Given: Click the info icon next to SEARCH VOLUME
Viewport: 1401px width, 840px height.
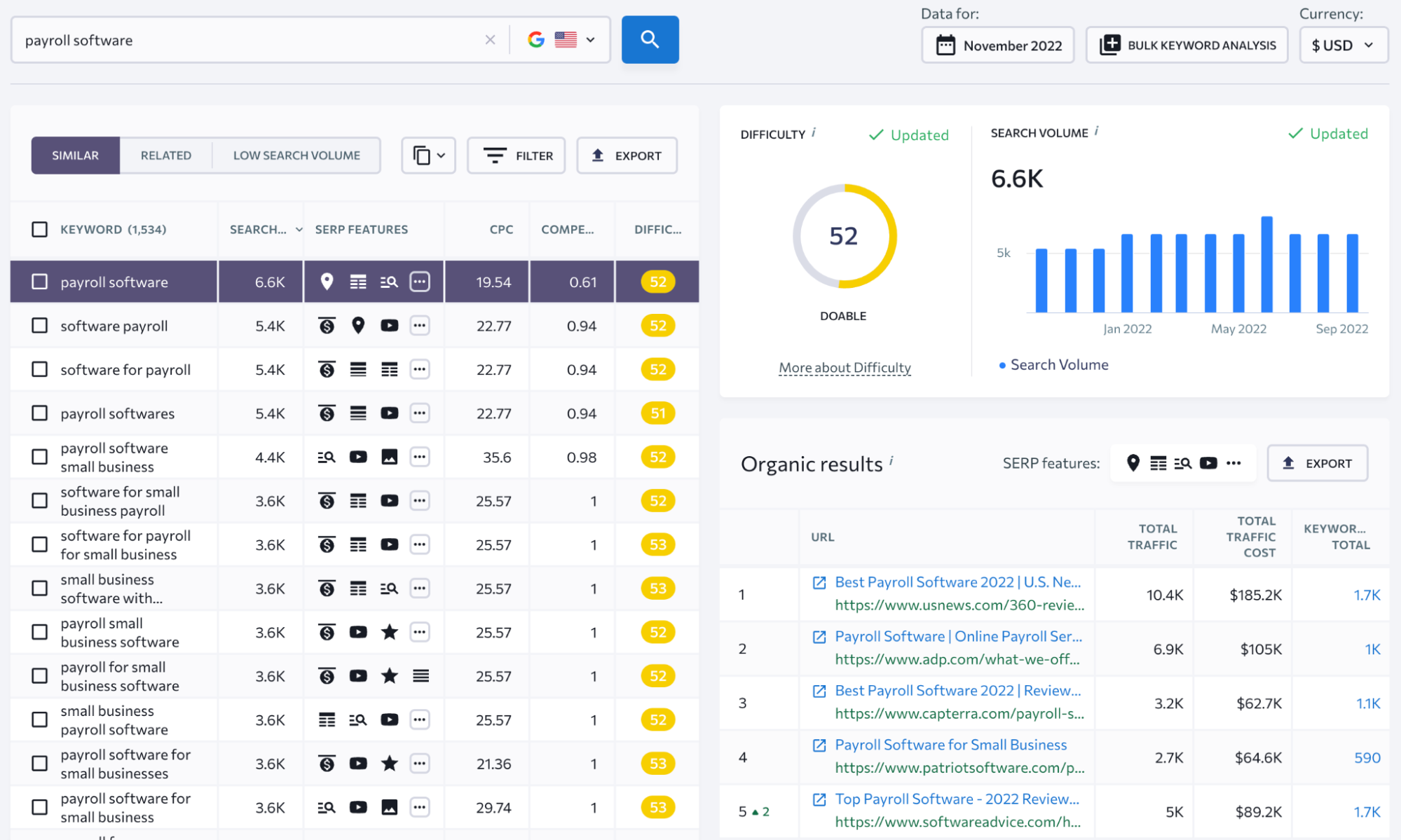Looking at the screenshot, I should [1097, 130].
